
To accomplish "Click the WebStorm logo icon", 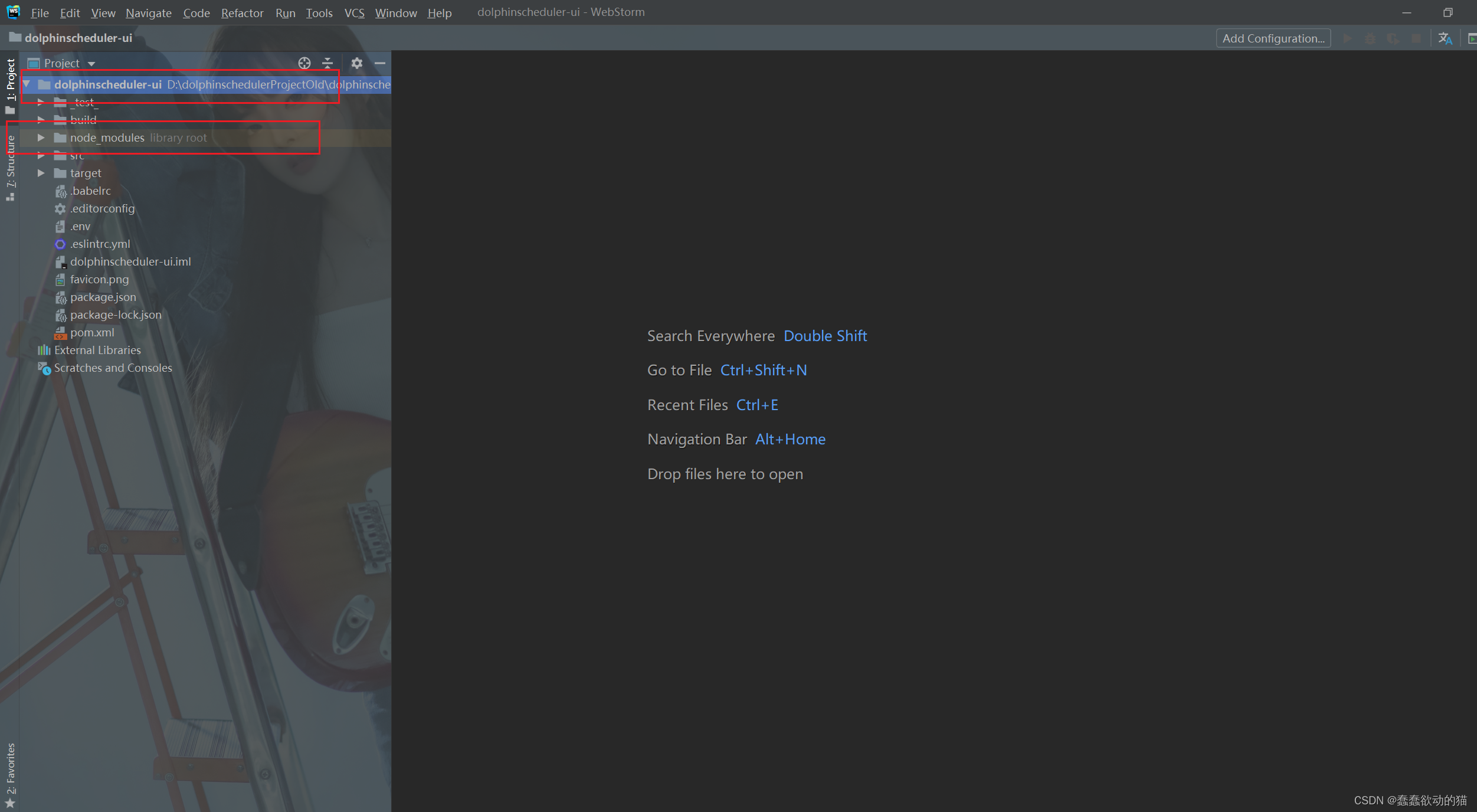I will point(13,12).
